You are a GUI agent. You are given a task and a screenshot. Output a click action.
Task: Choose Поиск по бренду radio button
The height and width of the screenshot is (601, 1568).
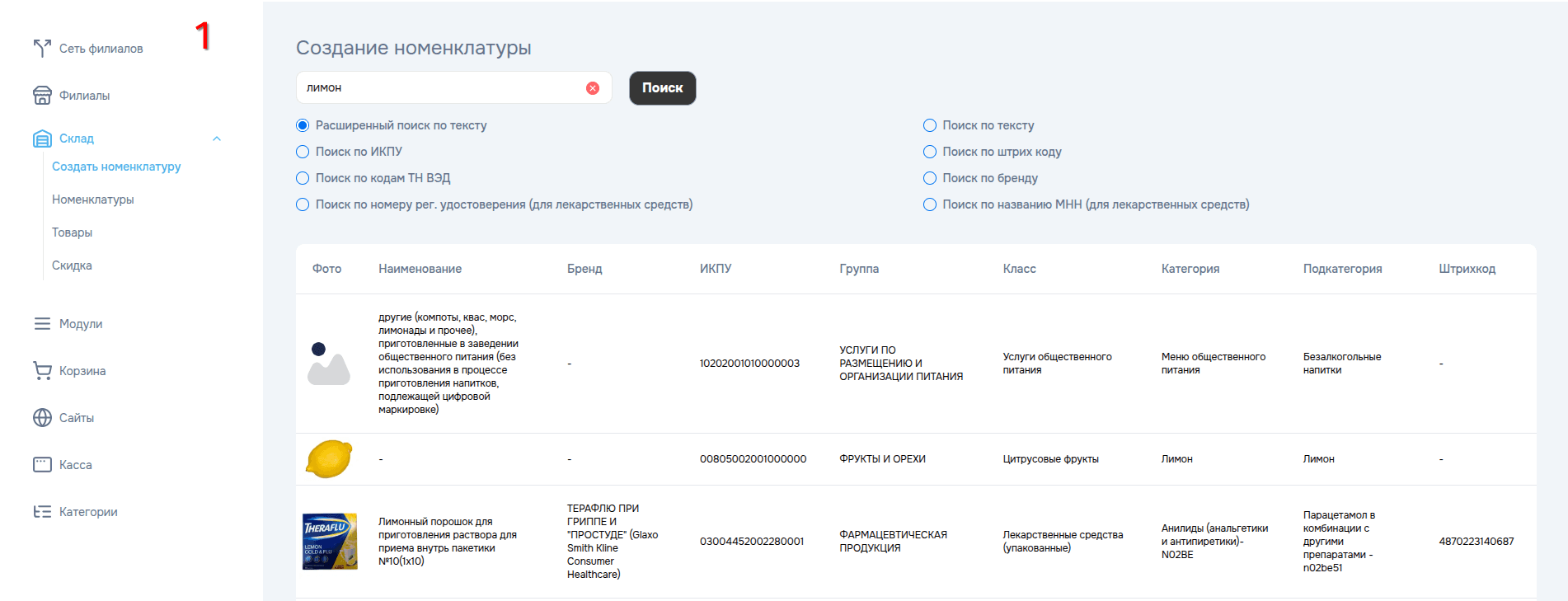tap(930, 178)
